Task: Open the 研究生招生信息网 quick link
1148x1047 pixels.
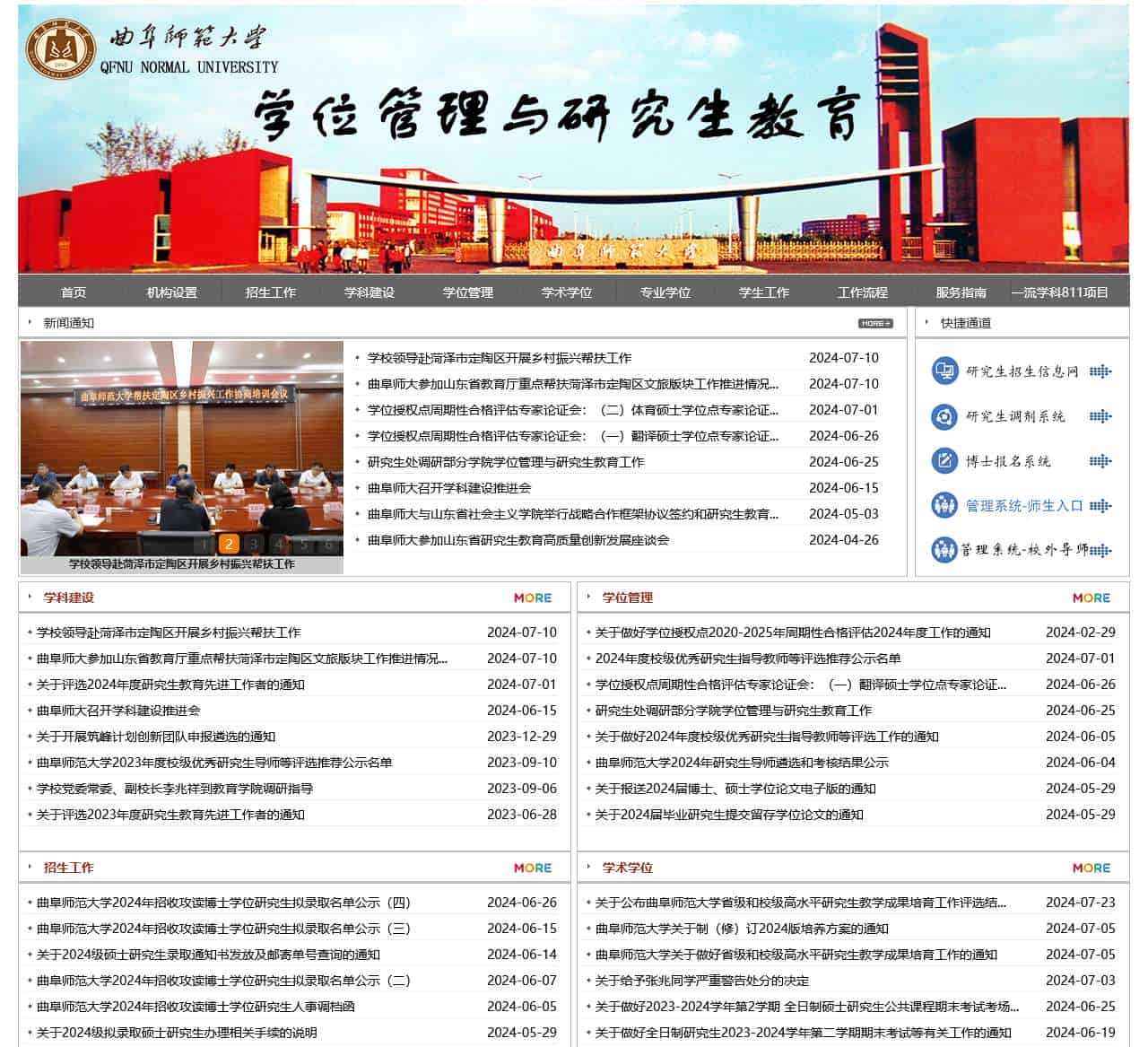Action: coord(1022,371)
